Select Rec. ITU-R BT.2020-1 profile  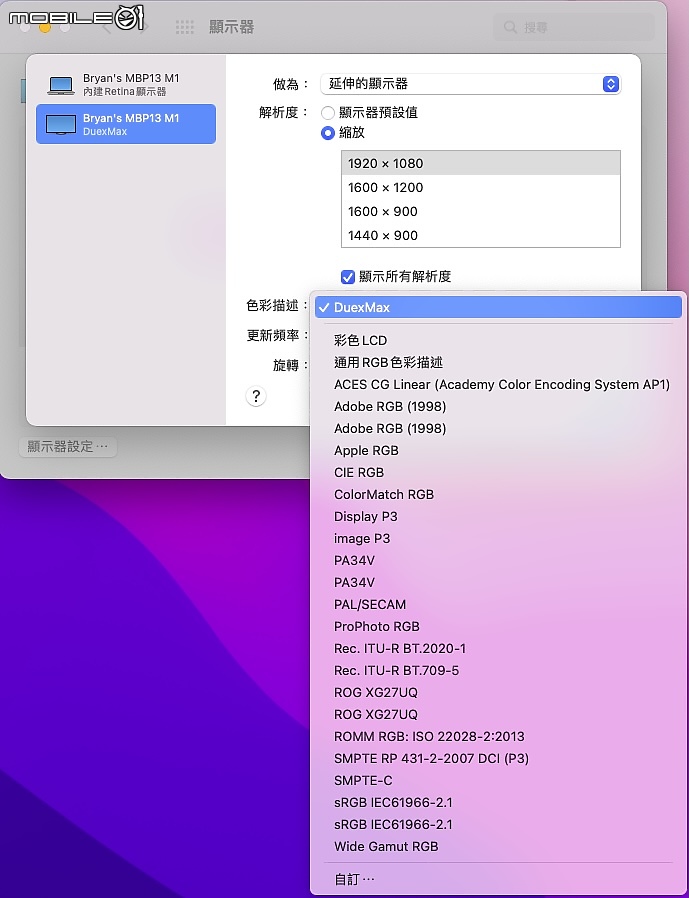[498, 648]
